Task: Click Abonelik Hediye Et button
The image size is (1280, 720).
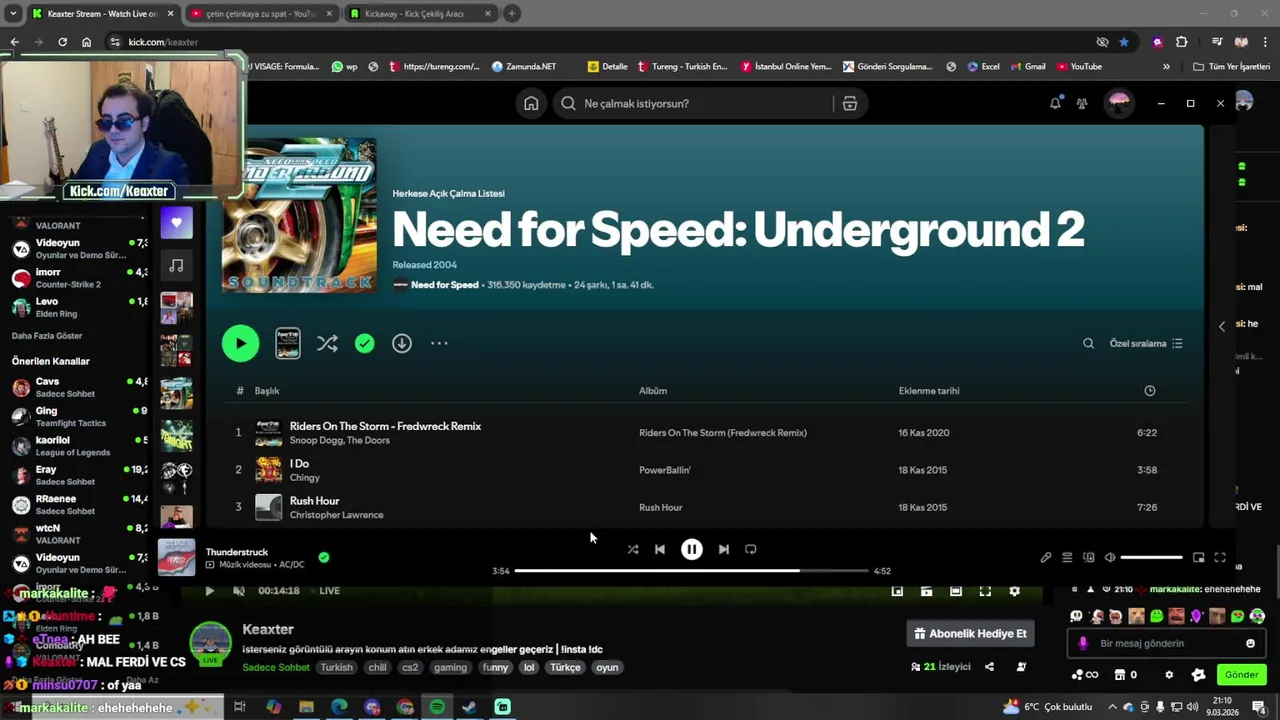Action: [970, 633]
